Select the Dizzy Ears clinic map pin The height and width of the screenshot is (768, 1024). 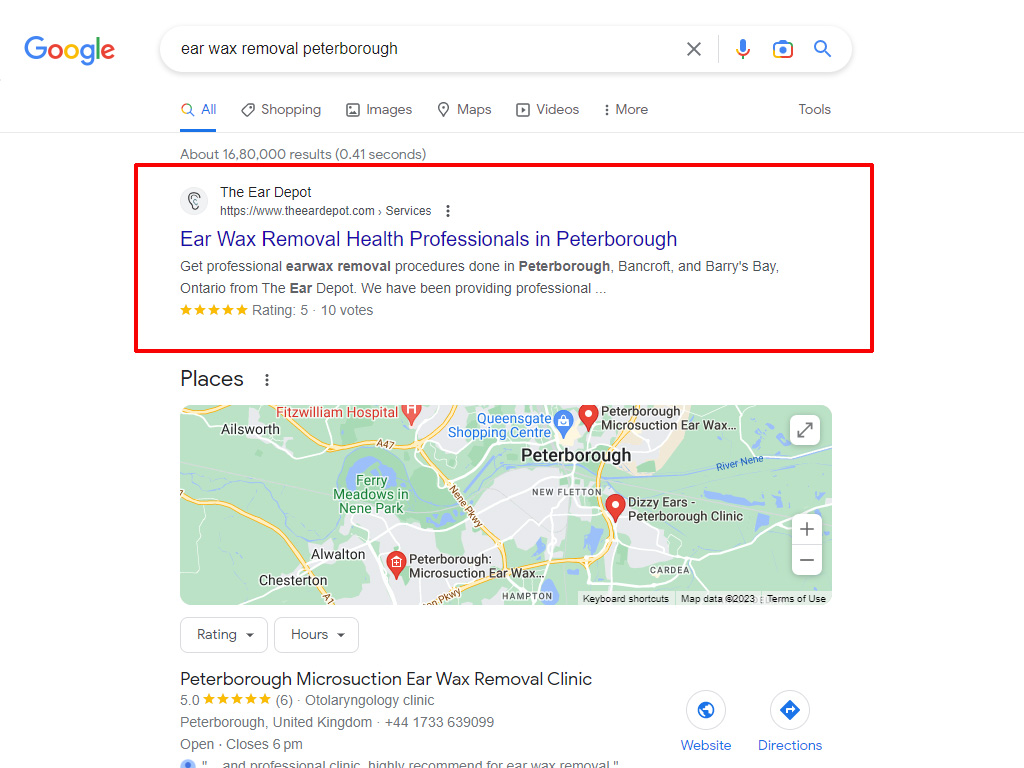tap(615, 507)
